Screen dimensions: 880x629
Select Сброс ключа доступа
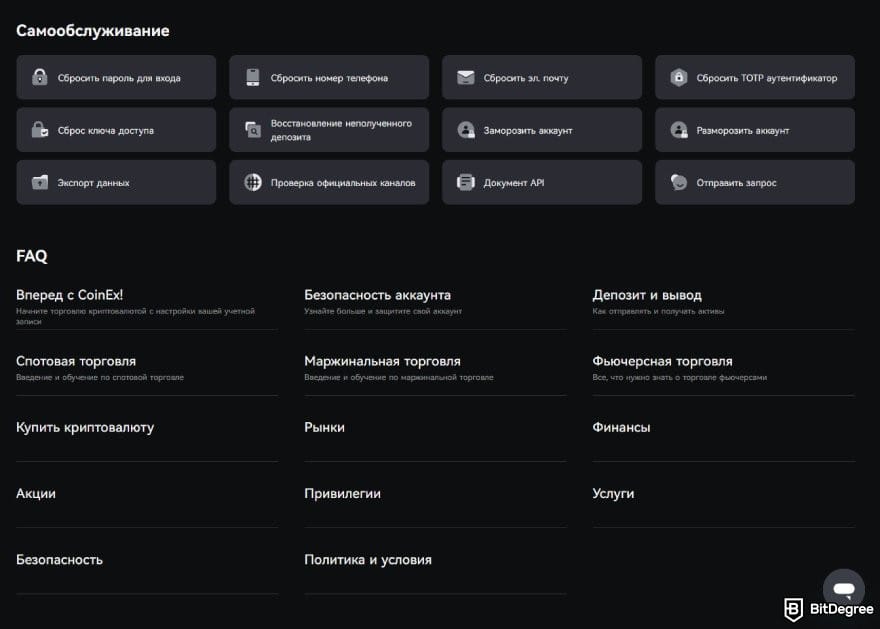click(116, 130)
